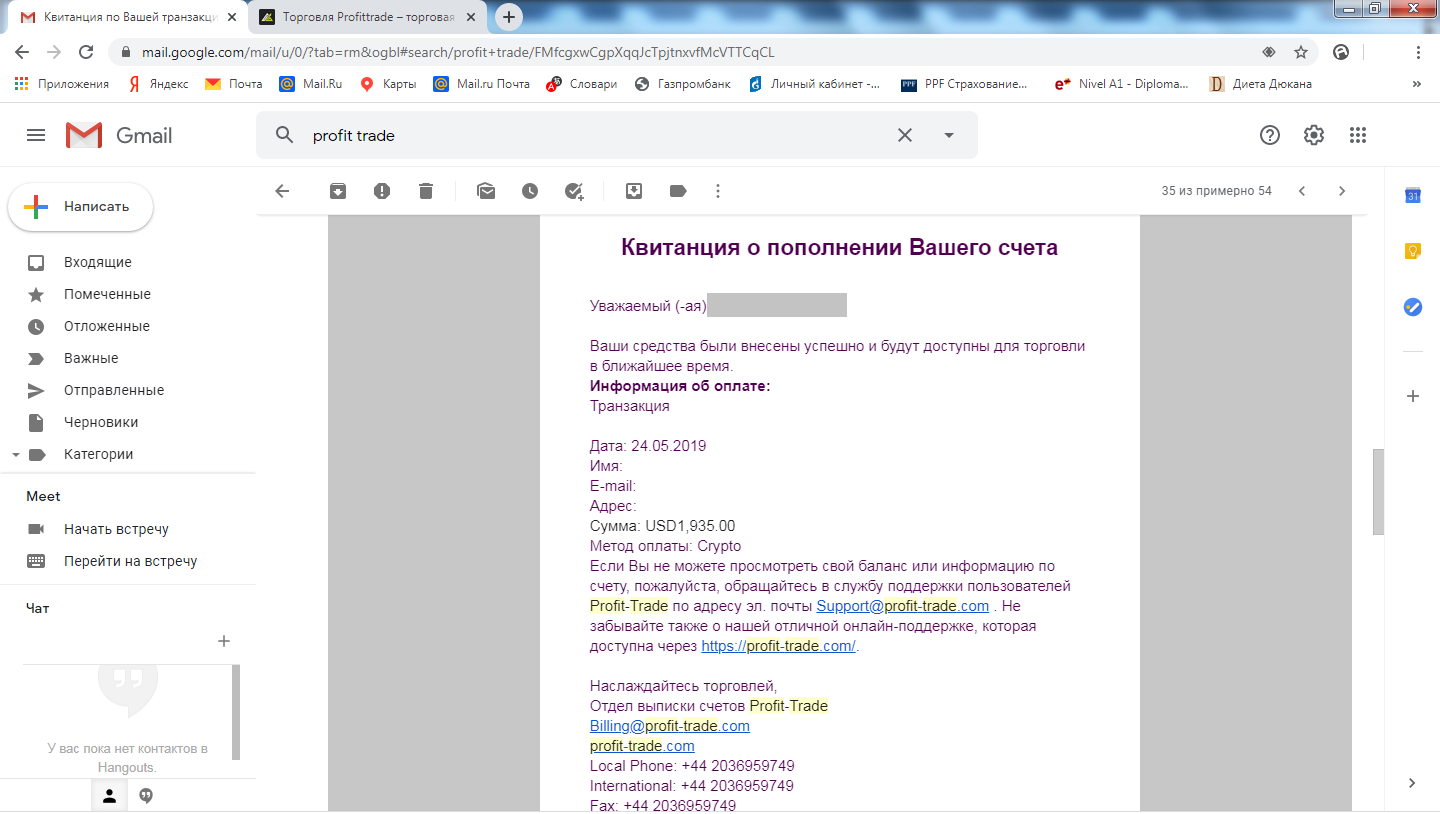The image size is (1440, 814).
Task: Click the address bar URL
Action: click(x=460, y=52)
